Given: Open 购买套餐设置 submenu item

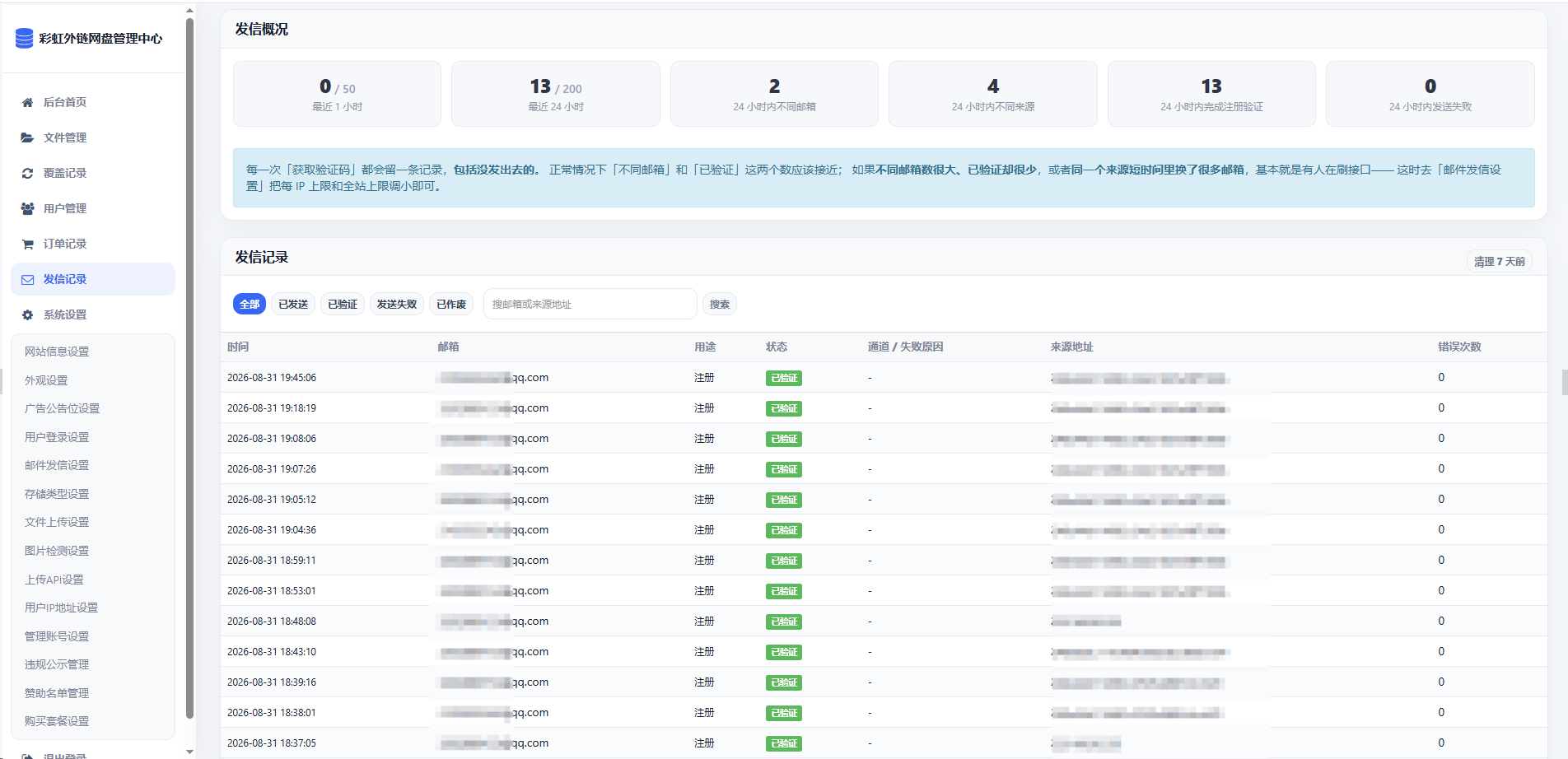Looking at the screenshot, I should (57, 721).
